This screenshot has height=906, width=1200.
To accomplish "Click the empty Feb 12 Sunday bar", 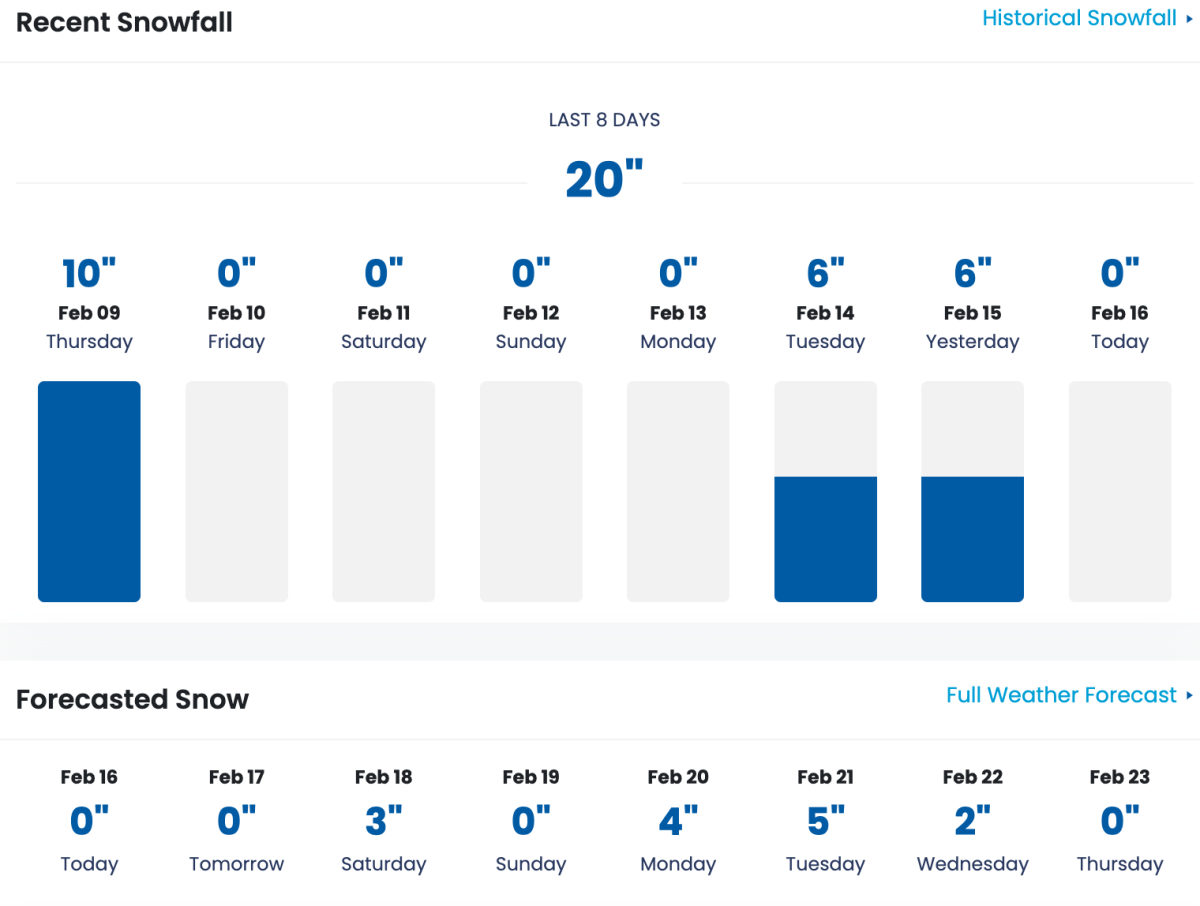I will pos(531,491).
